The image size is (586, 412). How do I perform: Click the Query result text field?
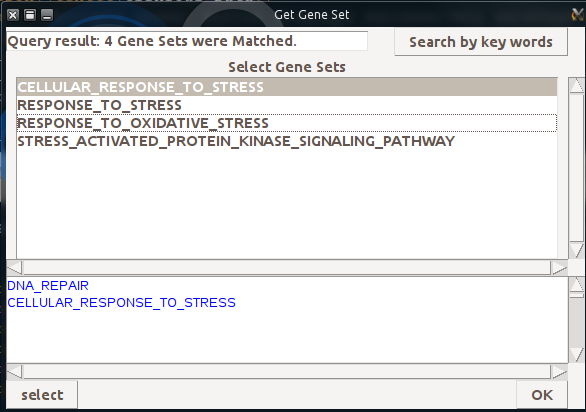pyautogui.click(x=187, y=41)
